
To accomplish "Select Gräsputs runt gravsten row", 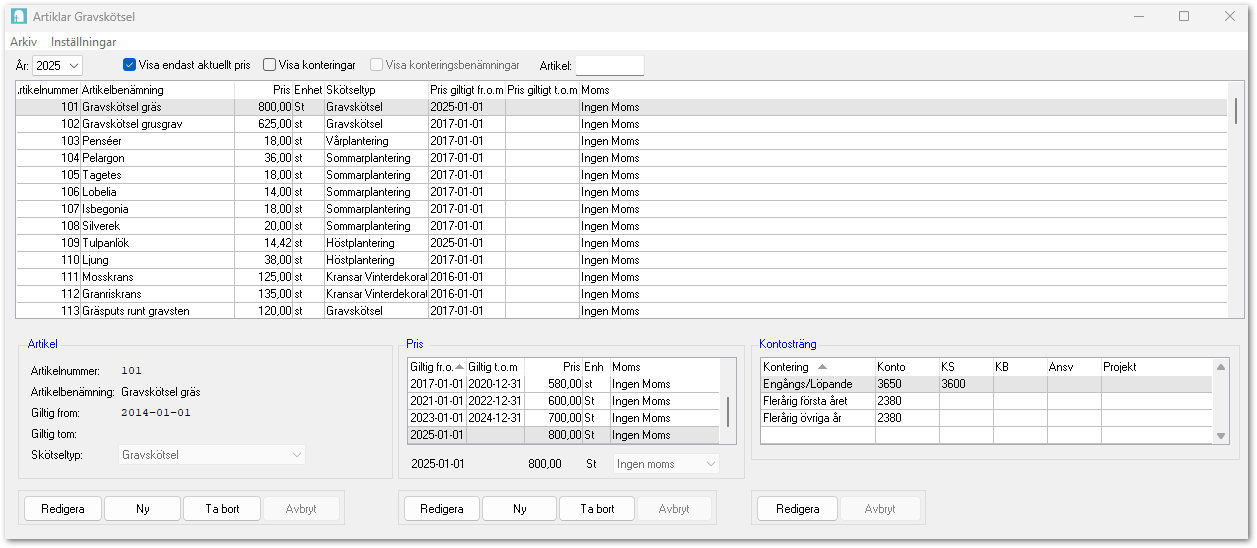I will coord(621,311).
